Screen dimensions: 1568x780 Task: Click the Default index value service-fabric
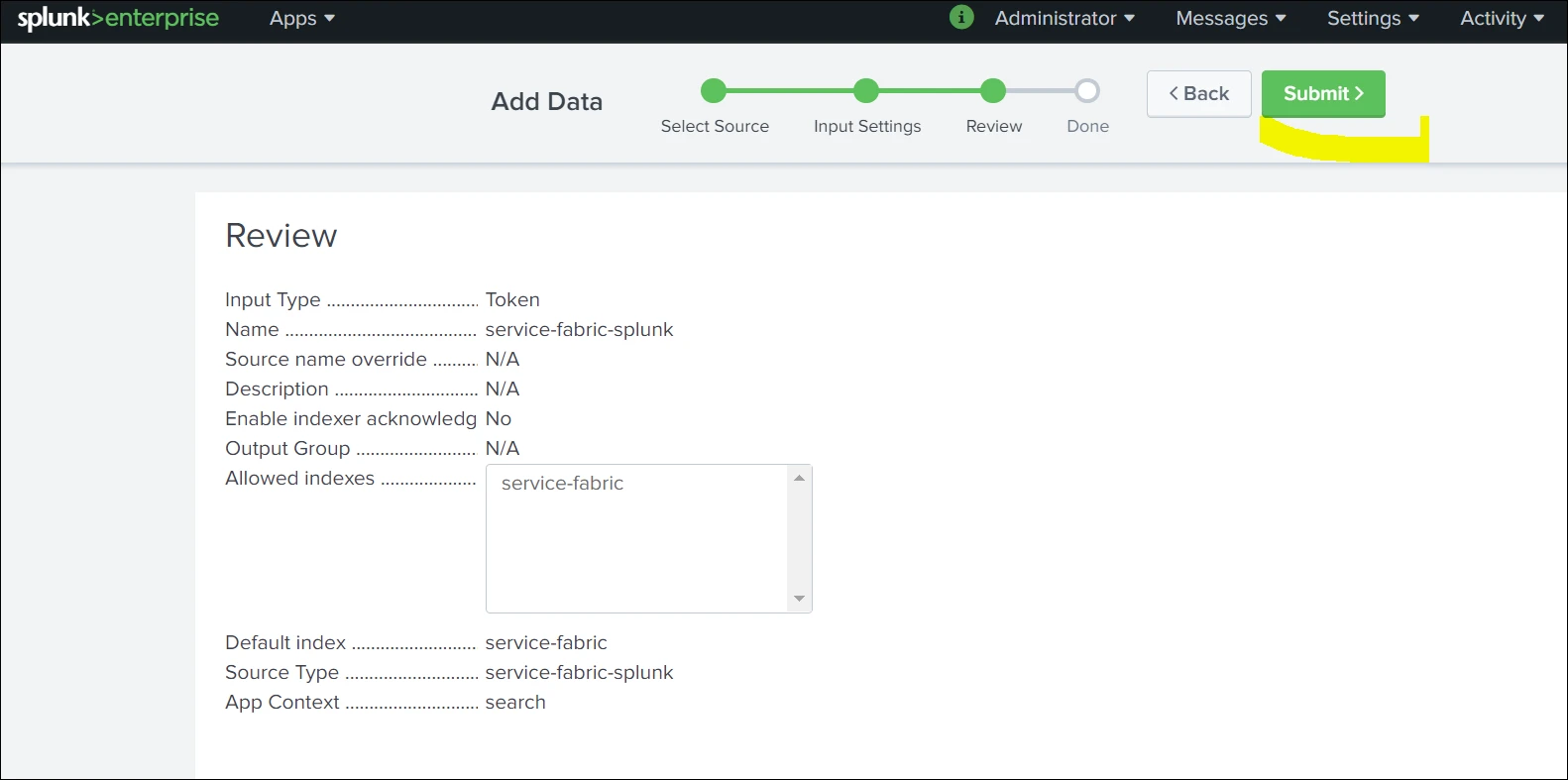(546, 642)
